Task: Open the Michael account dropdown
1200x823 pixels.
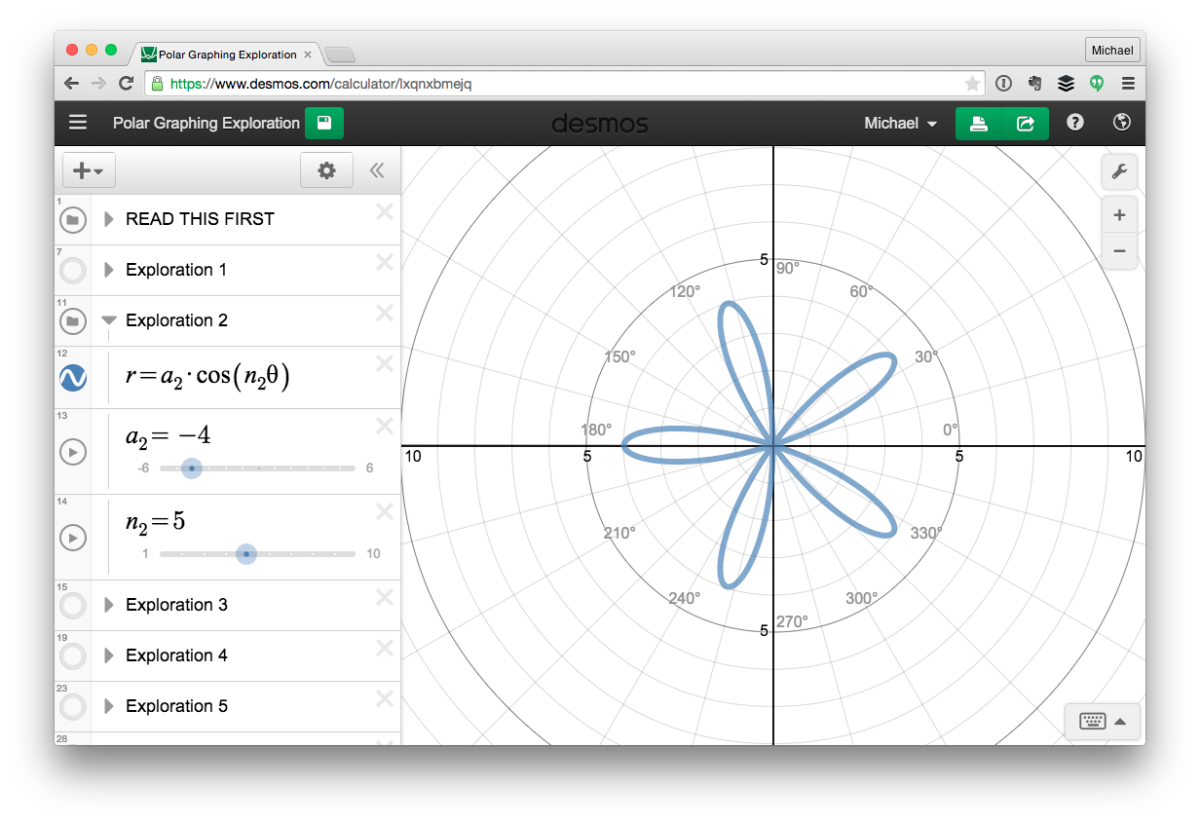Action: pyautogui.click(x=898, y=122)
